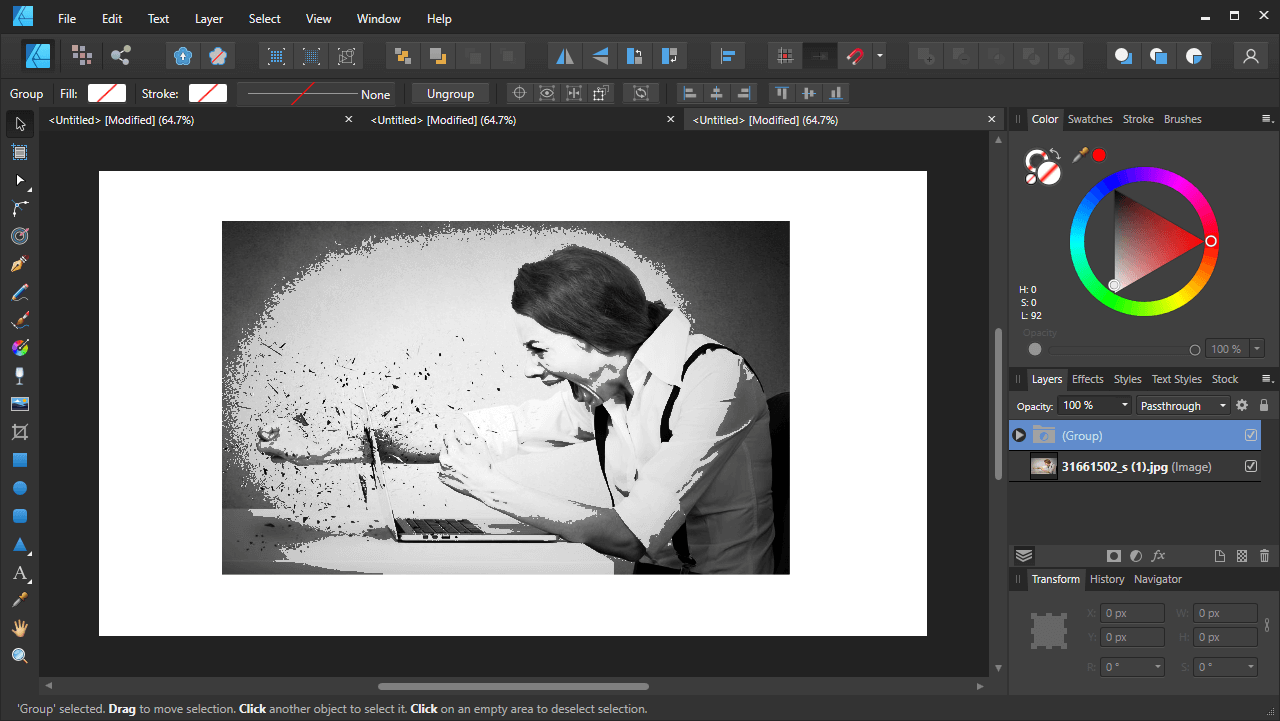Open the Passthrough blend mode dropdown
This screenshot has height=721, width=1280.
[x=1184, y=406]
